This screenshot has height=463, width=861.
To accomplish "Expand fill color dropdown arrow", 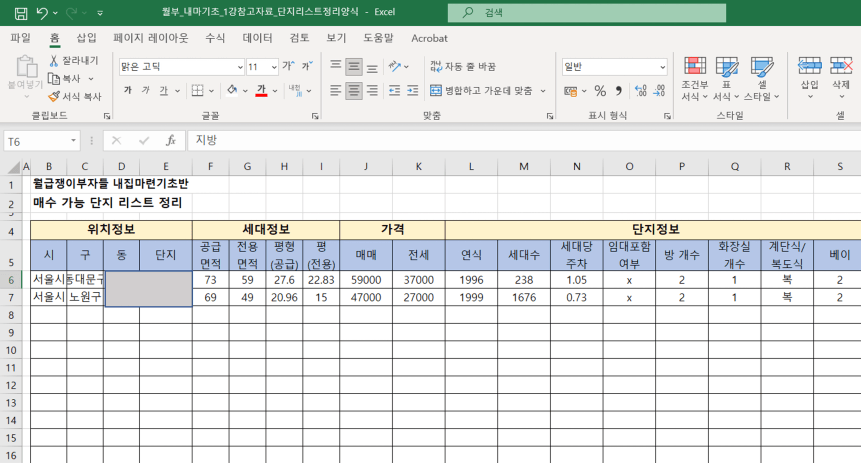I will [245, 91].
